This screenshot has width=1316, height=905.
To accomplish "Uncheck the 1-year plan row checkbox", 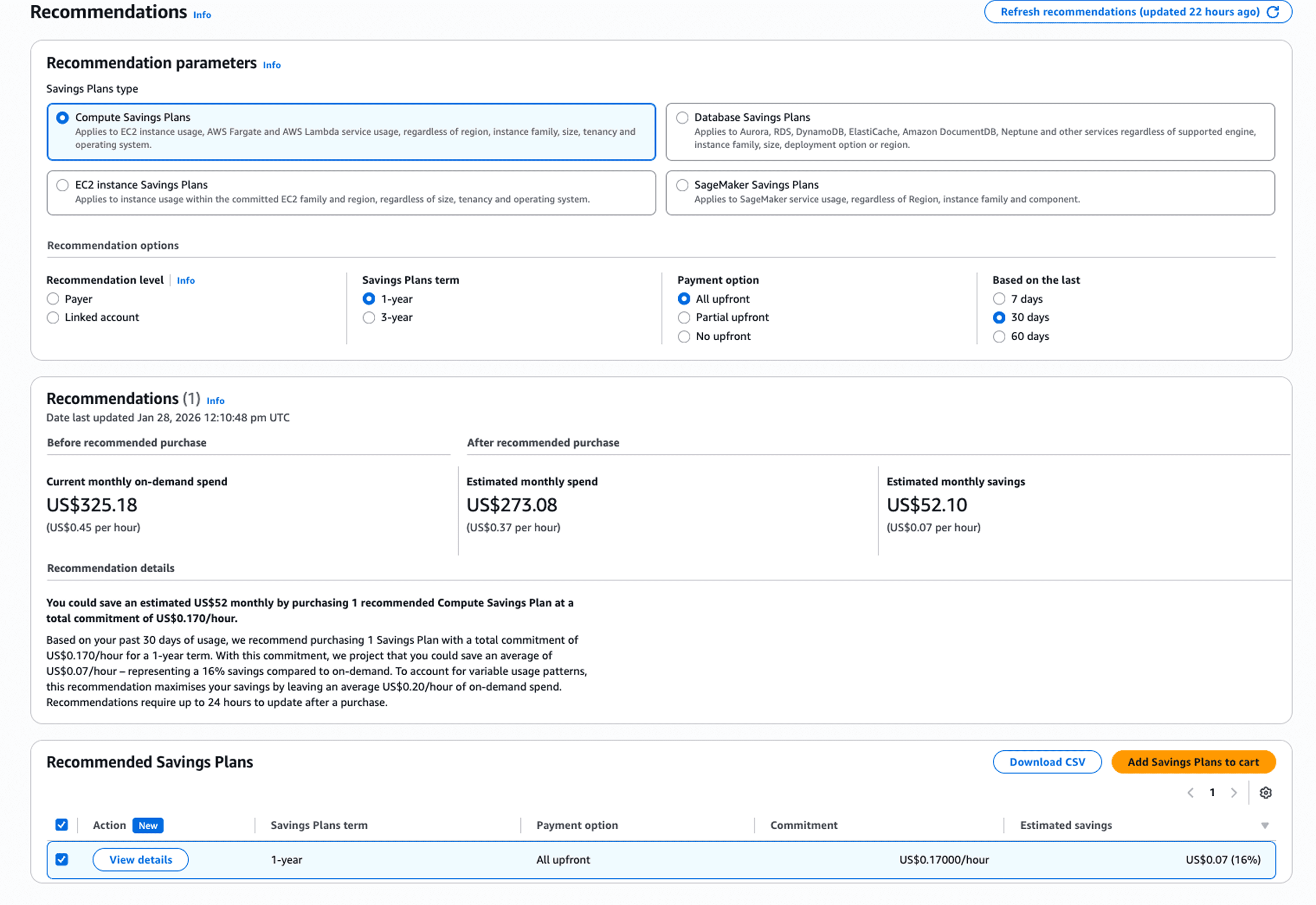I will [x=62, y=860].
